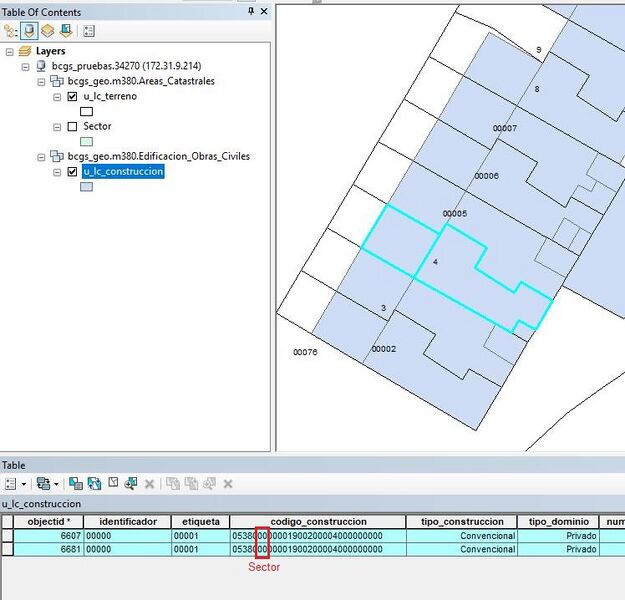Viewport: 625px width, 600px height.
Task: Click the identificador column header
Action: tap(128, 521)
